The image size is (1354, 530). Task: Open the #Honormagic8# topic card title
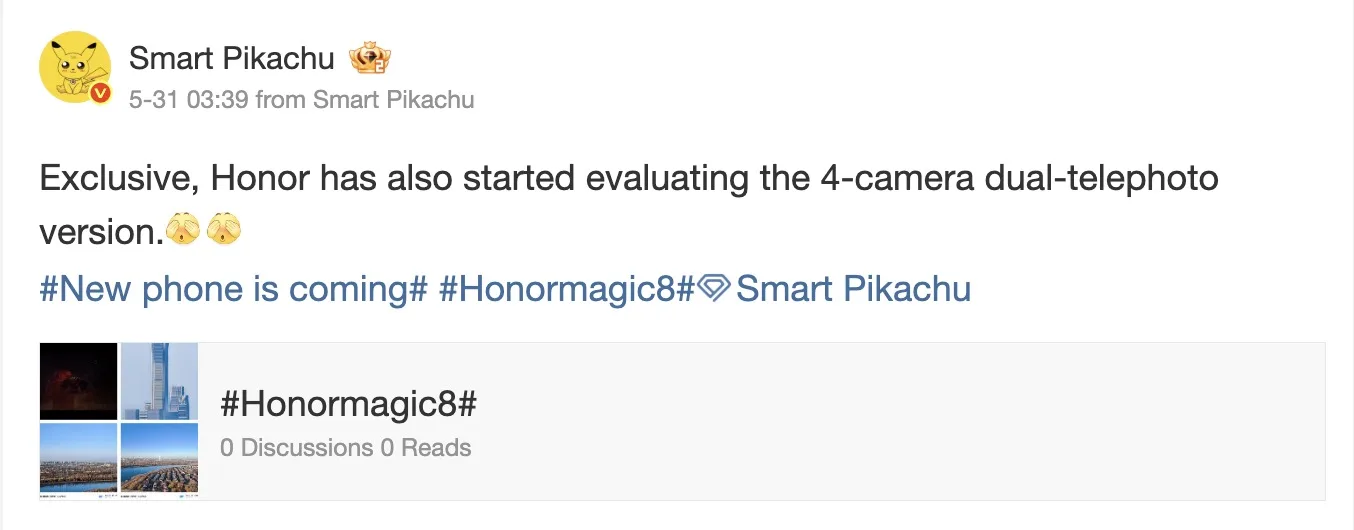pos(348,405)
